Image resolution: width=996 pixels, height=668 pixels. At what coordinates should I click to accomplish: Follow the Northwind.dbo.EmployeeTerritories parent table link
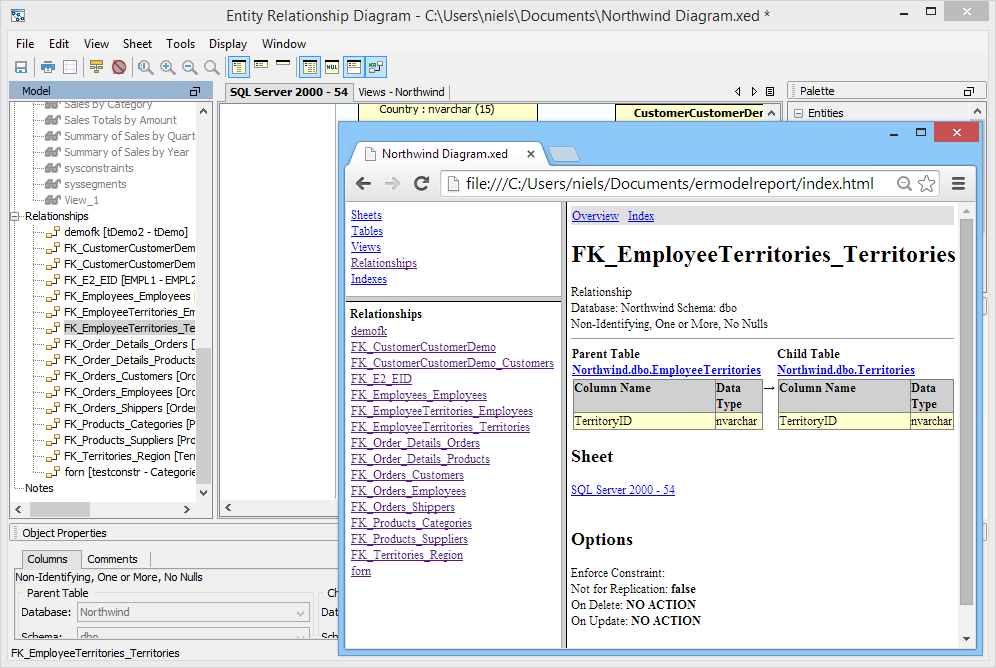tap(666, 370)
